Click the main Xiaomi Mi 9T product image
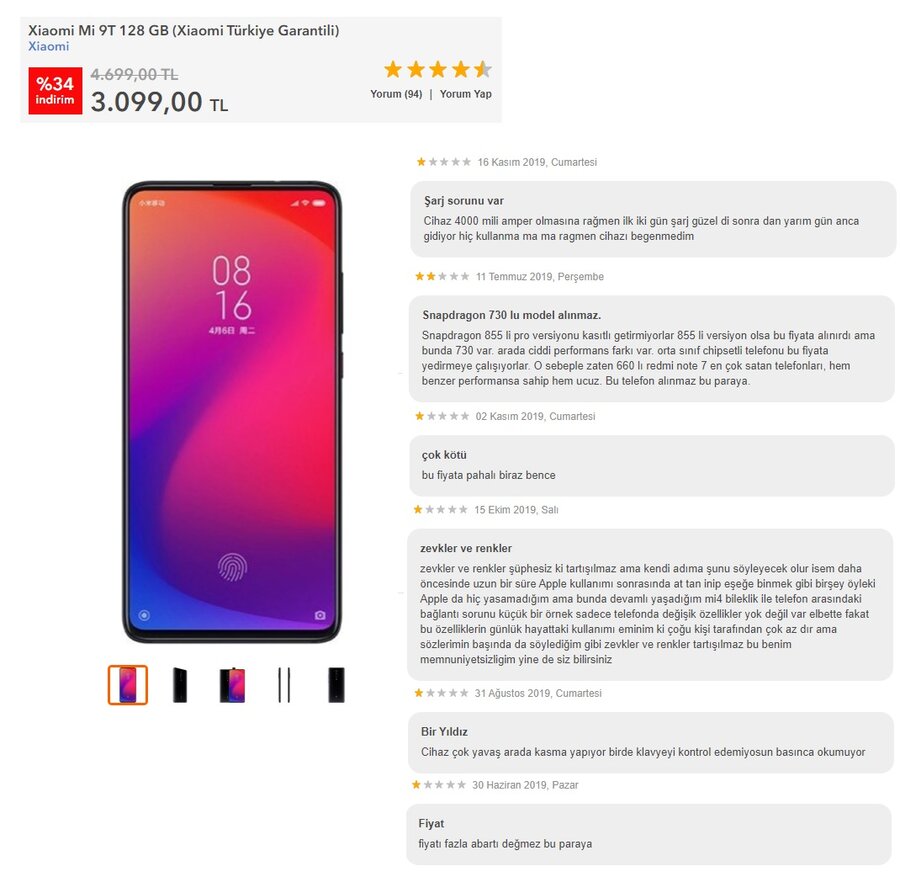Viewport: 900px width, 877px height. pos(232,412)
